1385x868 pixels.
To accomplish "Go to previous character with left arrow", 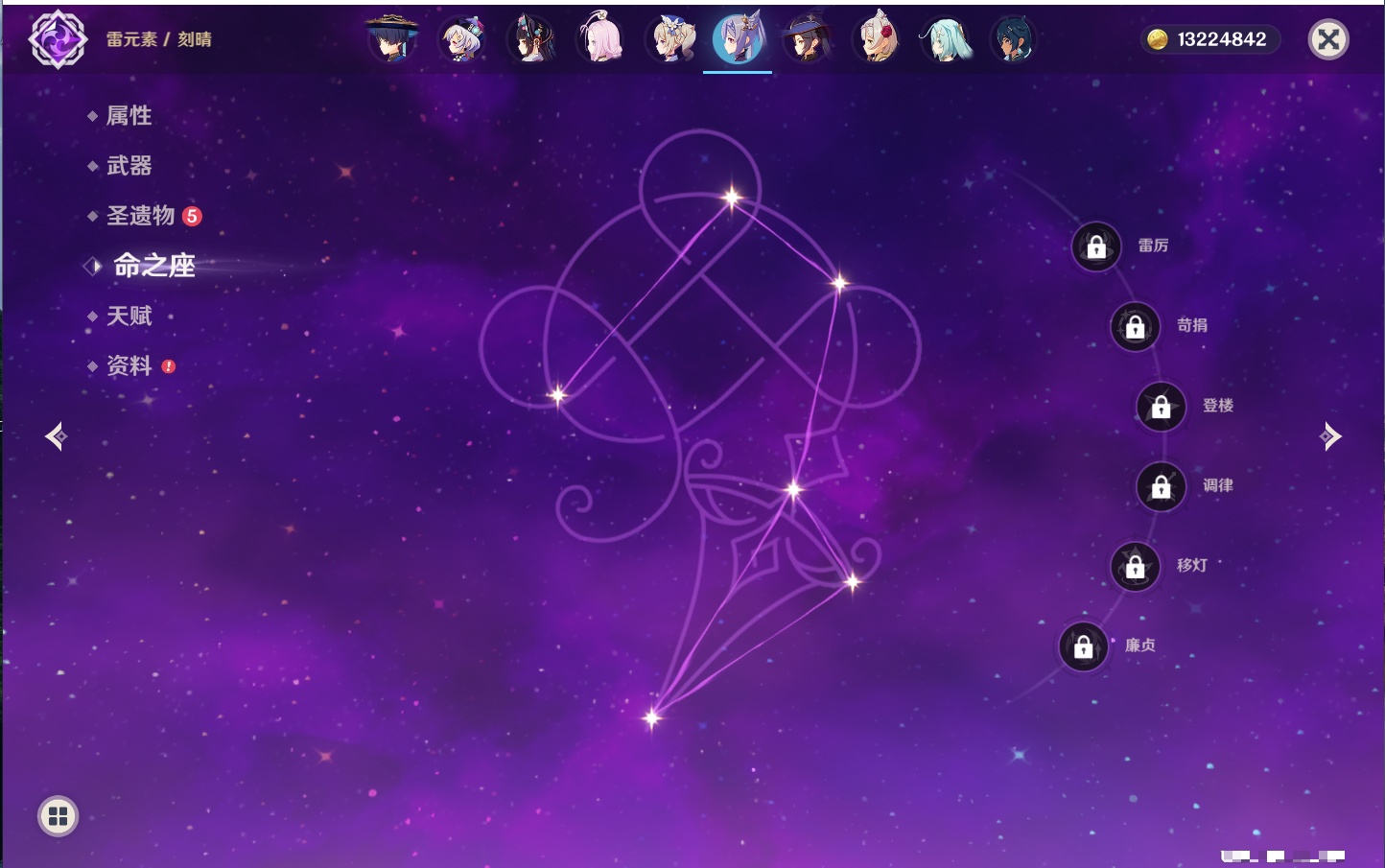I will pos(56,436).
